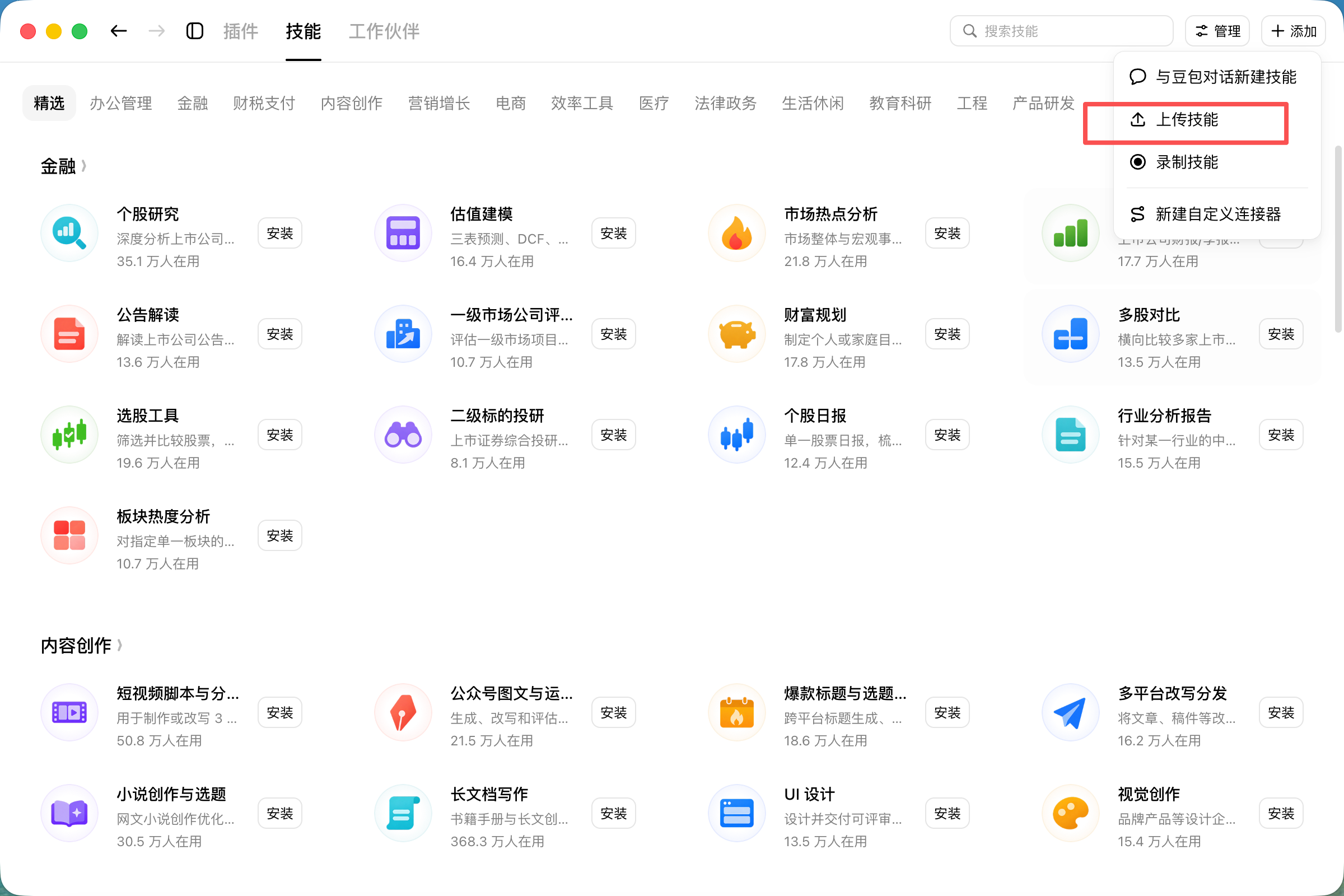Expand the 金融 section chevron
This screenshot has width=1344, height=896.
point(84,166)
